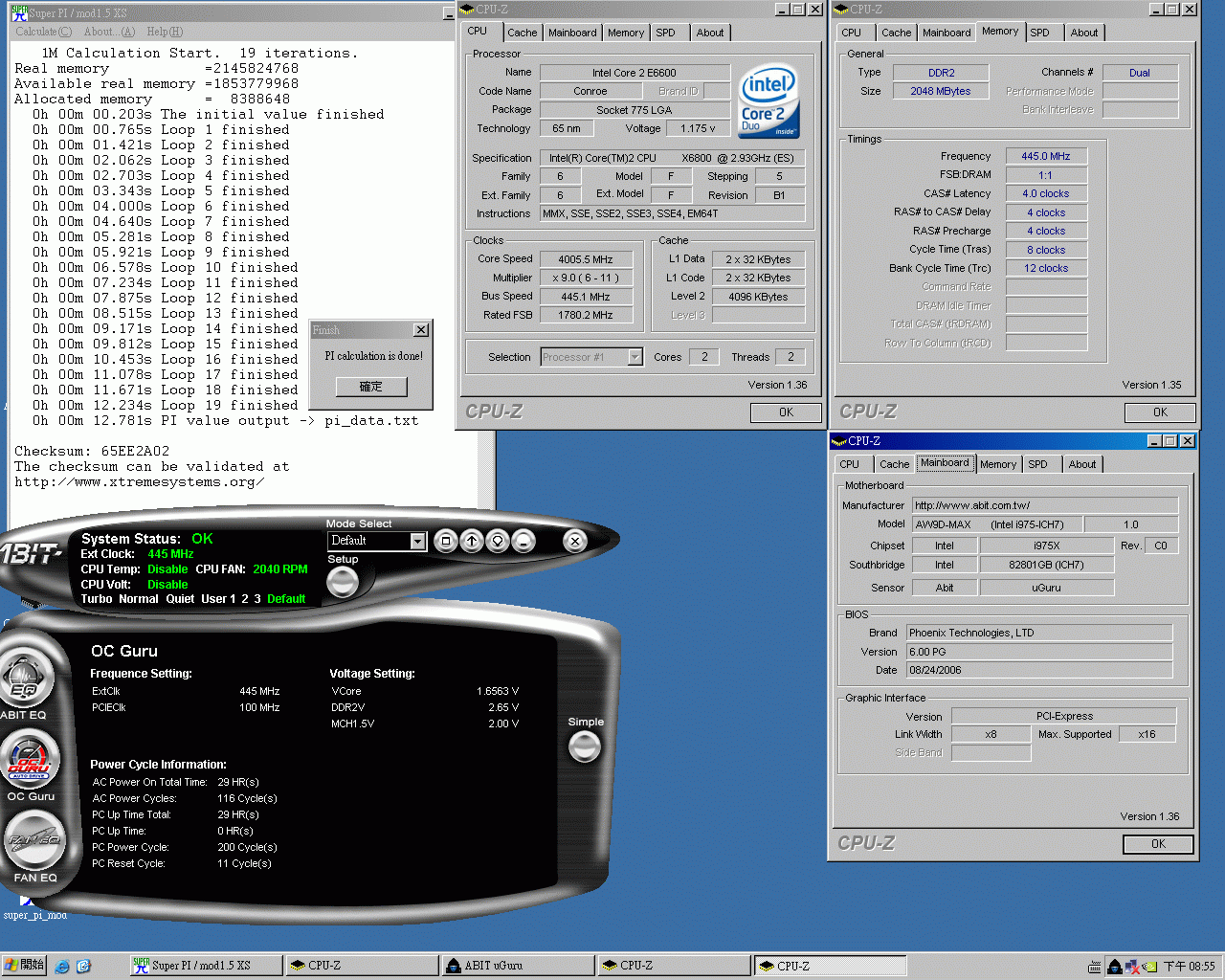Minimize uGuru with the dash round button

pyautogui.click(x=523, y=542)
